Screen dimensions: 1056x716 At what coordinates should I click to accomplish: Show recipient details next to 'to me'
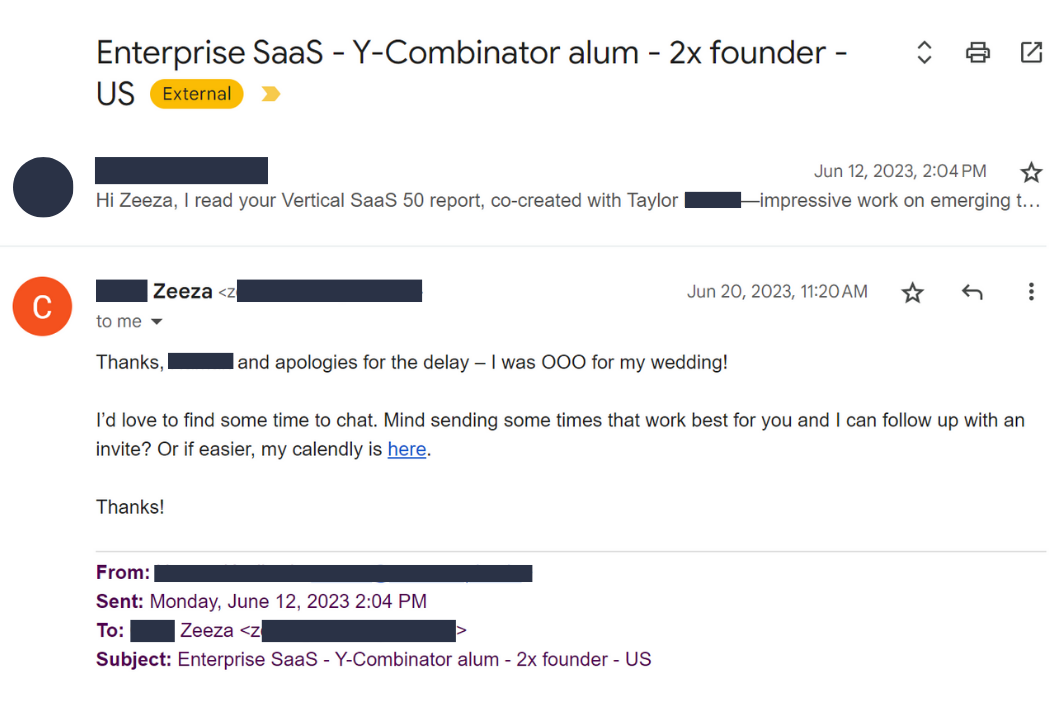point(155,322)
